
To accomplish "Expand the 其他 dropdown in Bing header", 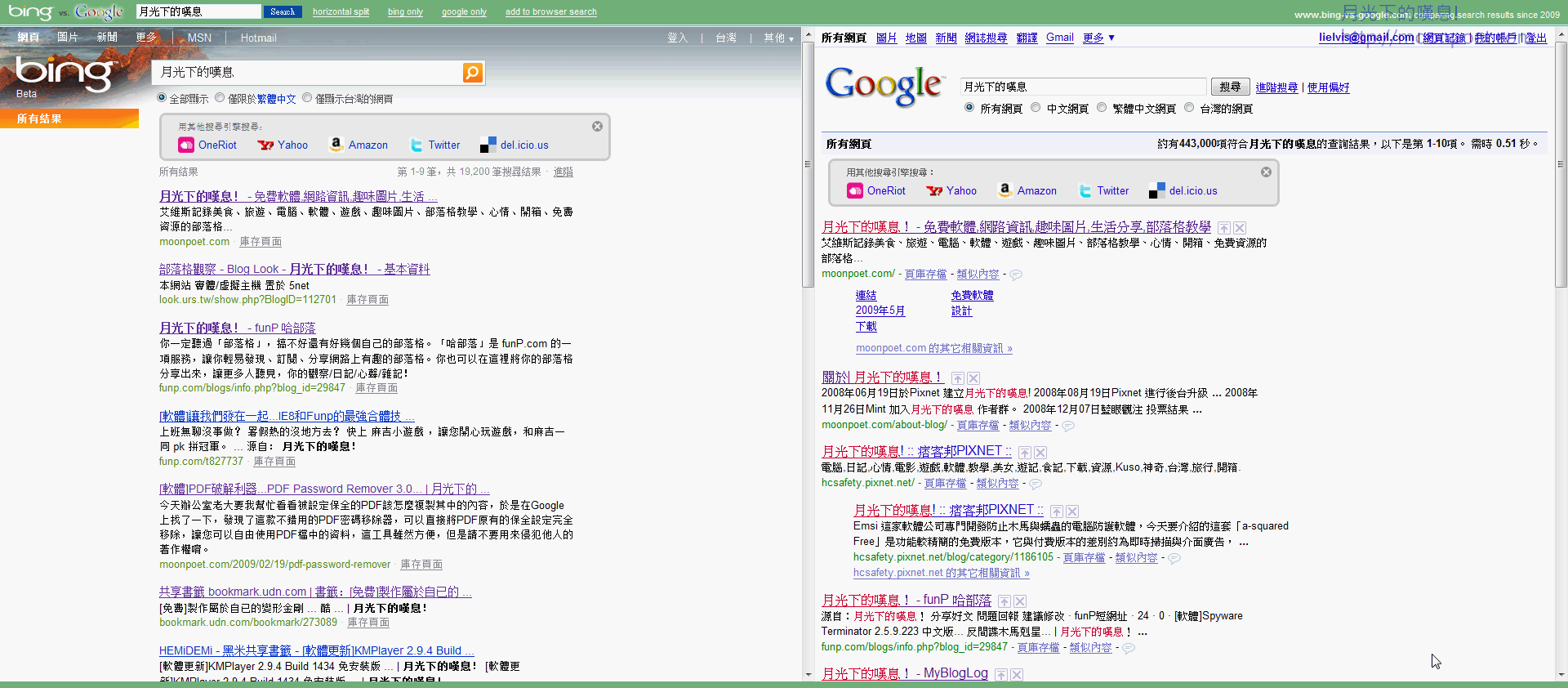I will pos(778,38).
